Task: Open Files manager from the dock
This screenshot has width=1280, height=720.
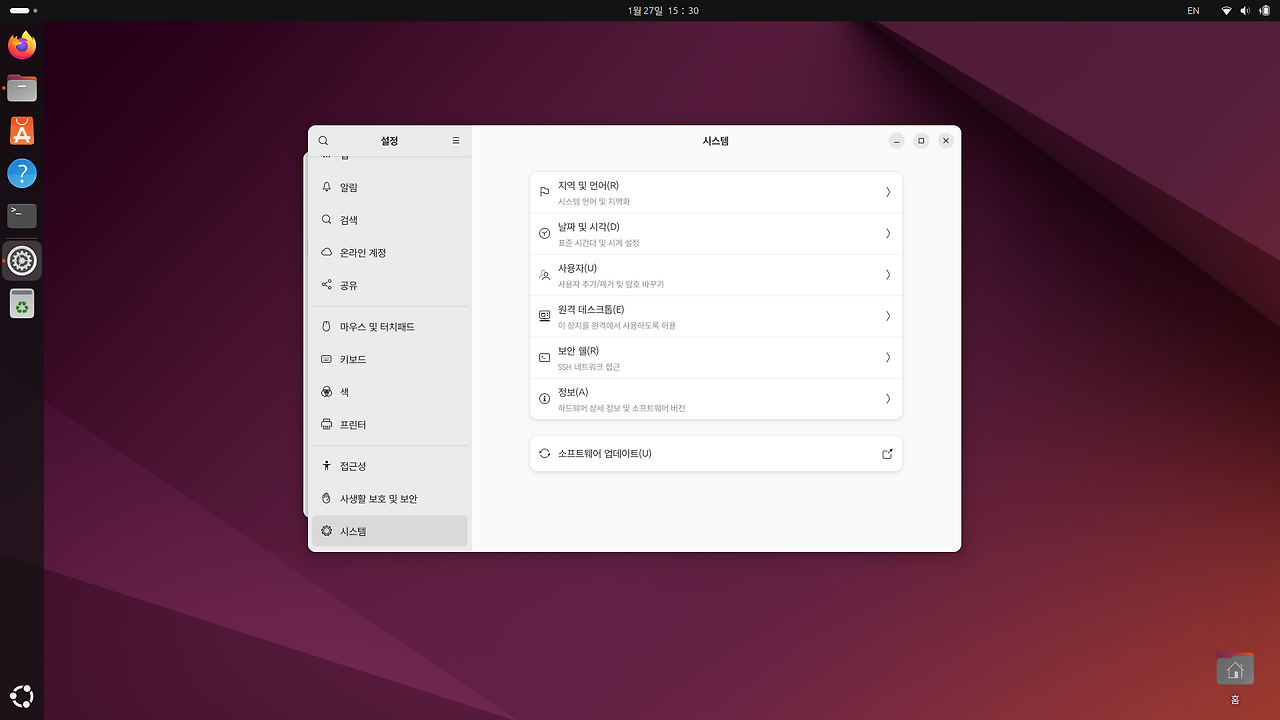Action: (22, 88)
